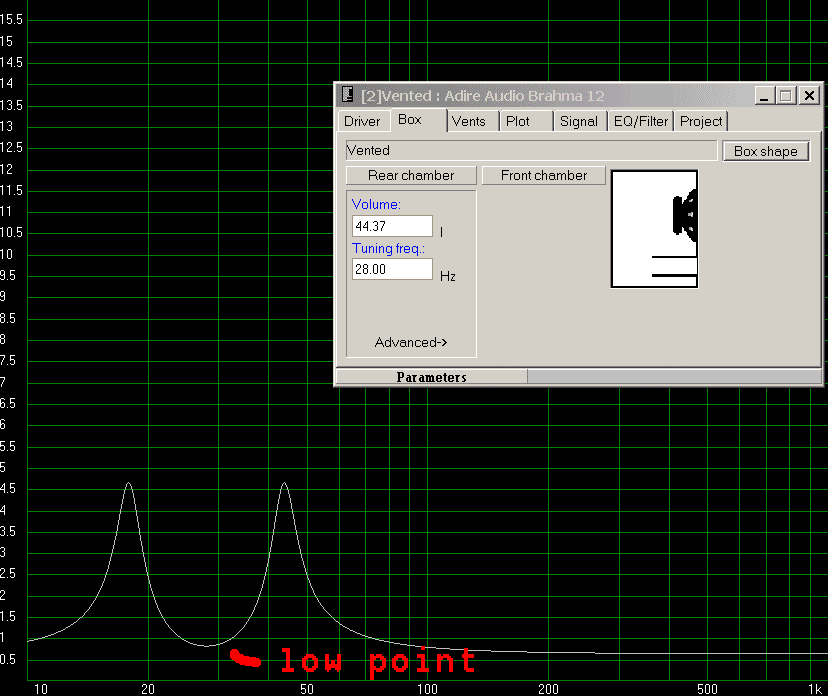Image resolution: width=828 pixels, height=696 pixels.
Task: Click the 20 Hz axis label
Action: [148, 689]
